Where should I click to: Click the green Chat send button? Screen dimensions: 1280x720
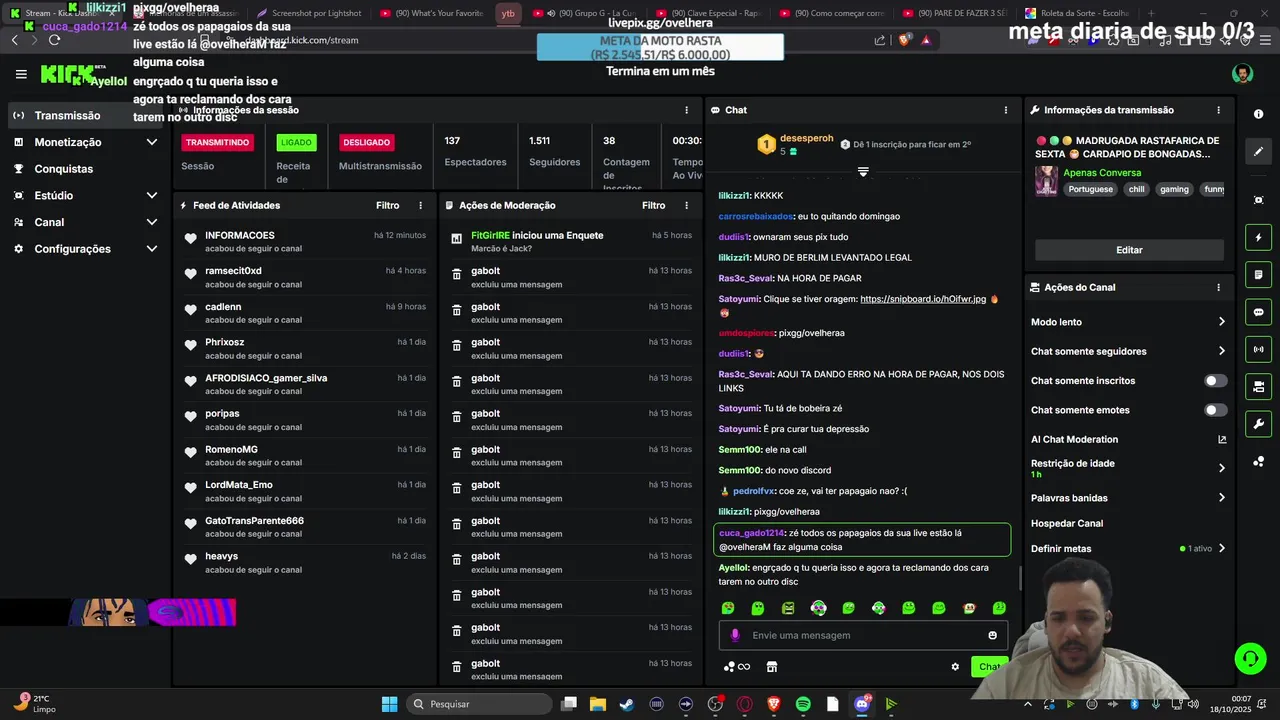(x=988, y=667)
